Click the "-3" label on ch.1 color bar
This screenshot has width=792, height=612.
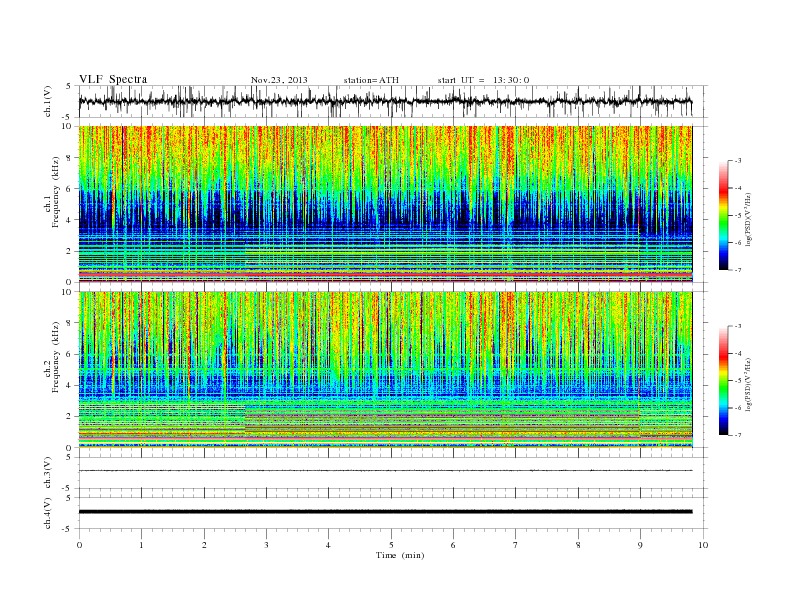(x=738, y=161)
